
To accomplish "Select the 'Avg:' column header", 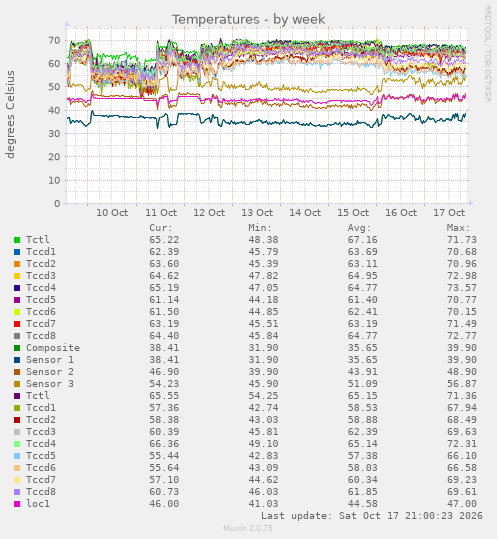I will [359, 228].
